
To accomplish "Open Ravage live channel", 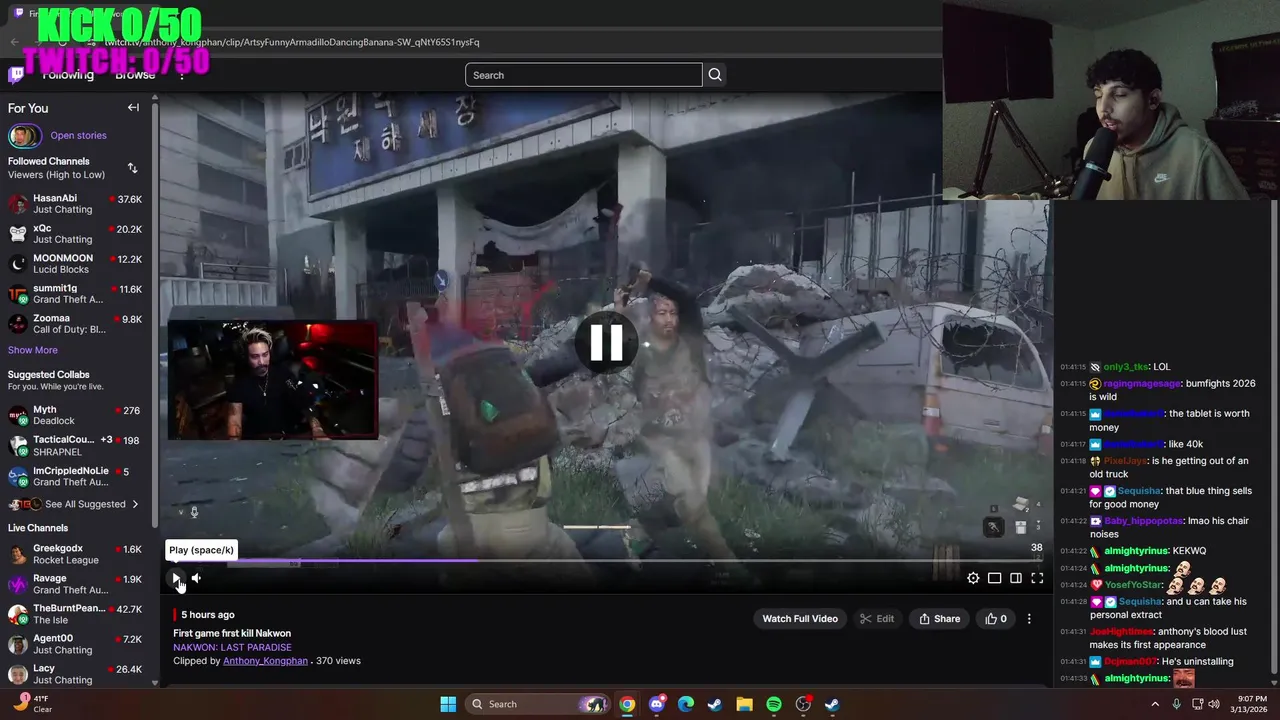I will click(75, 584).
